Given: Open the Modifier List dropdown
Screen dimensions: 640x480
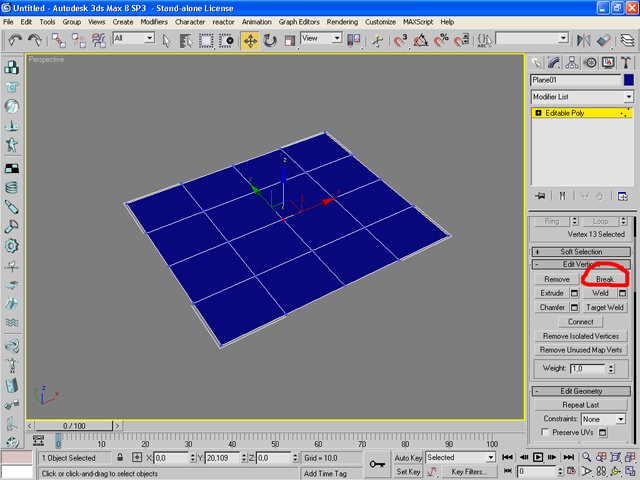Looking at the screenshot, I should [582, 97].
